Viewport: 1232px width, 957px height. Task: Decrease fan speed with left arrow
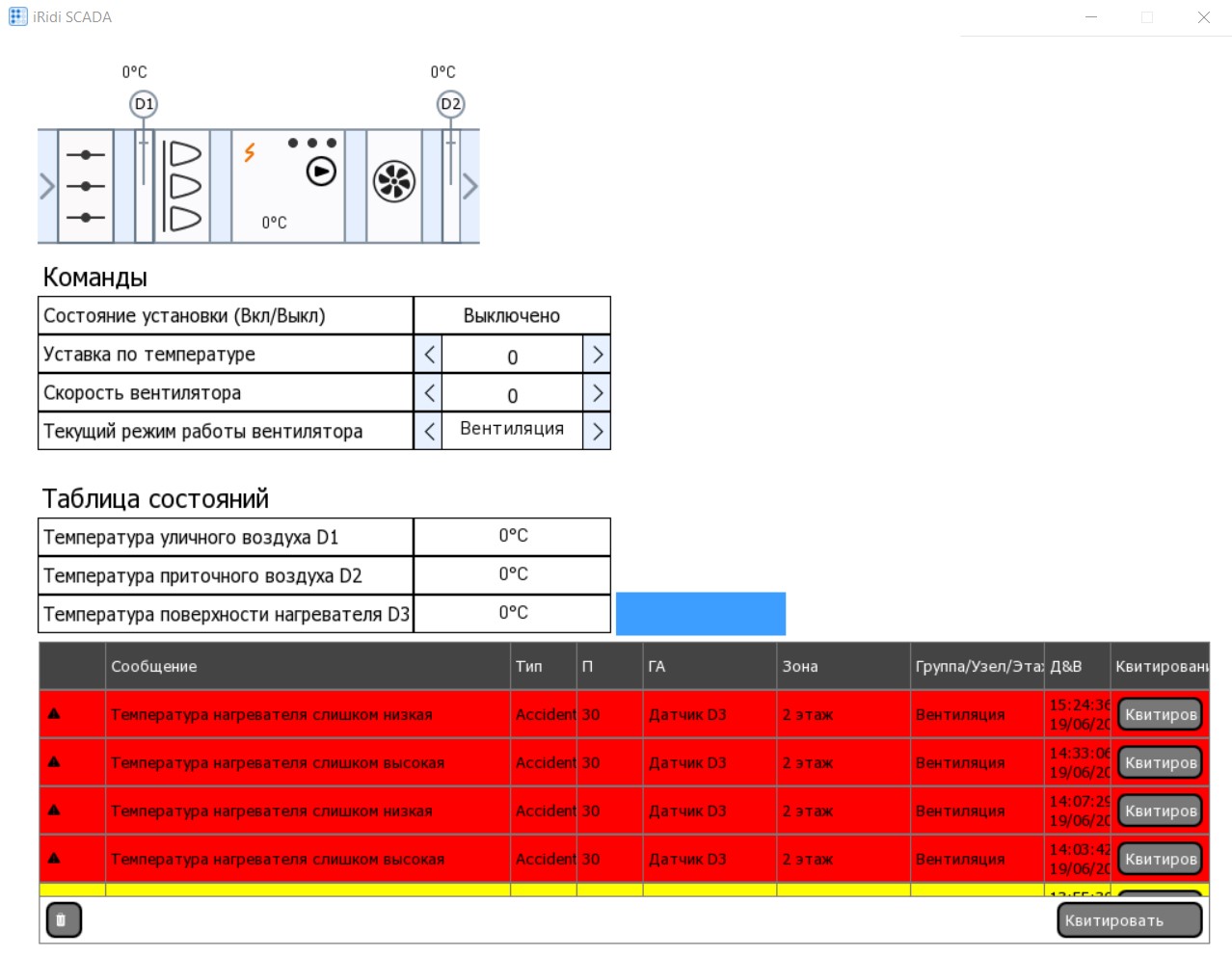coord(429,393)
